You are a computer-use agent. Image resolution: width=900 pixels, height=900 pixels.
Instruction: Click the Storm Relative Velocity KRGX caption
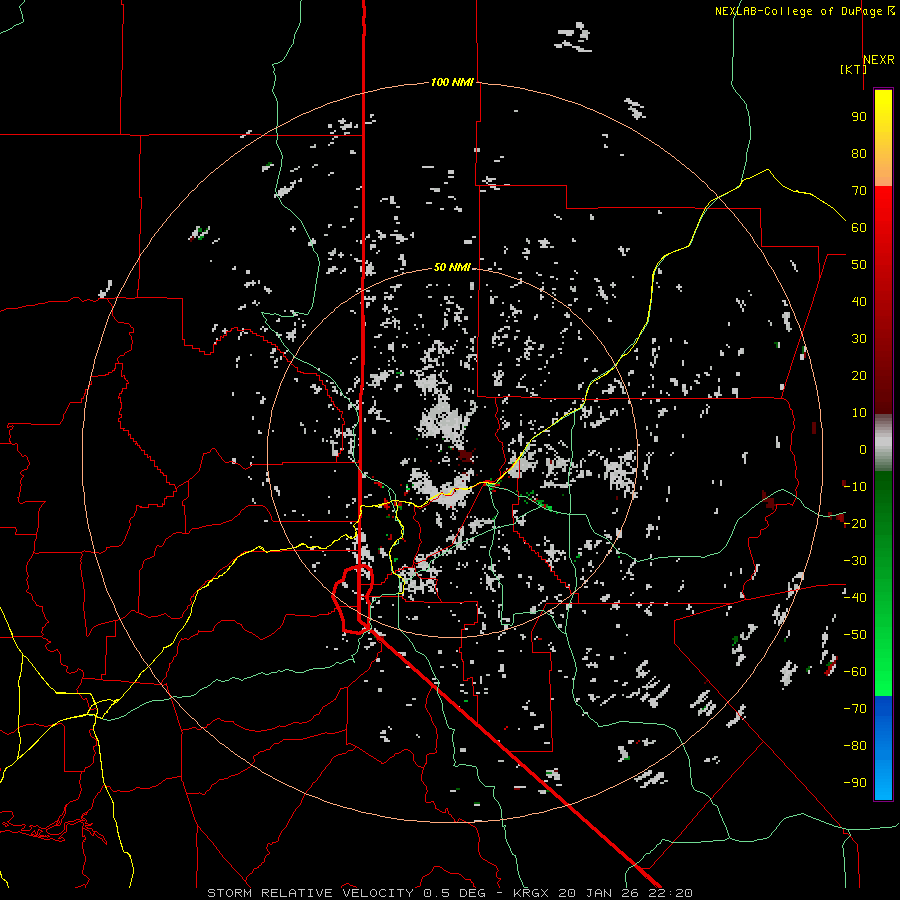(449, 893)
